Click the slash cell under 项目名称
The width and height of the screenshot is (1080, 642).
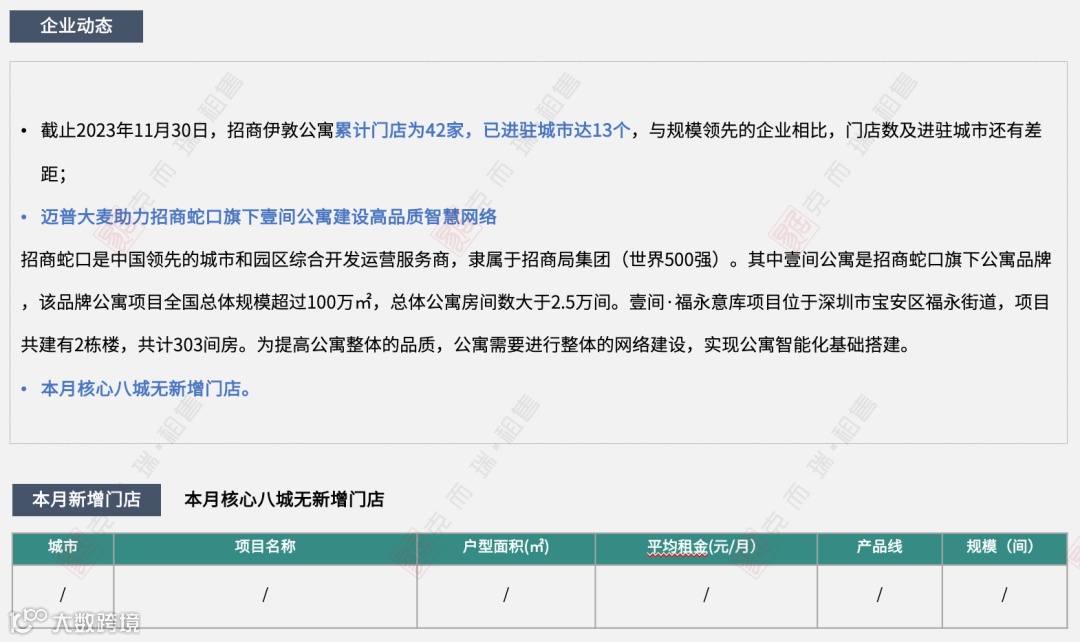point(265,595)
